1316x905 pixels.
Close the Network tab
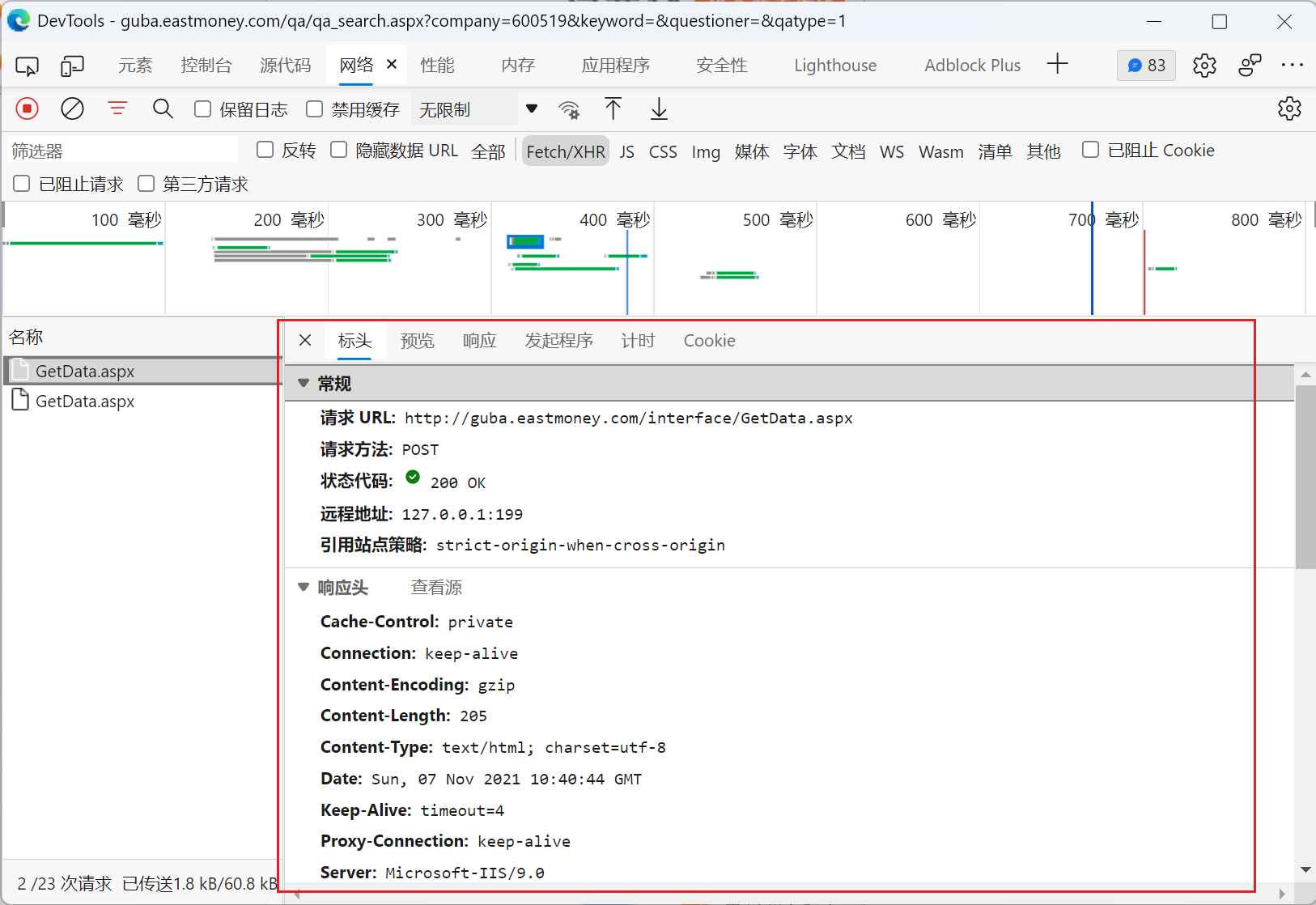pyautogui.click(x=392, y=64)
